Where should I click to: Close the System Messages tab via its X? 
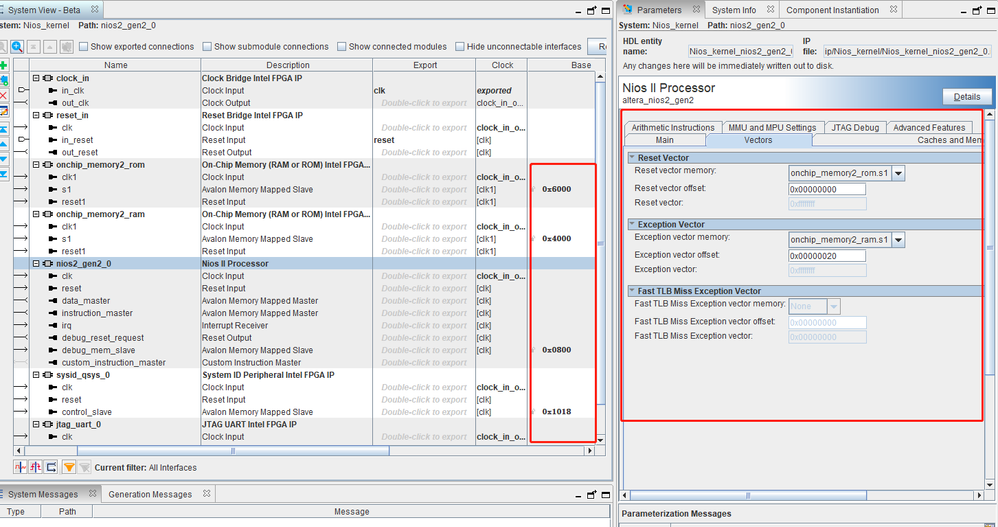92,493
